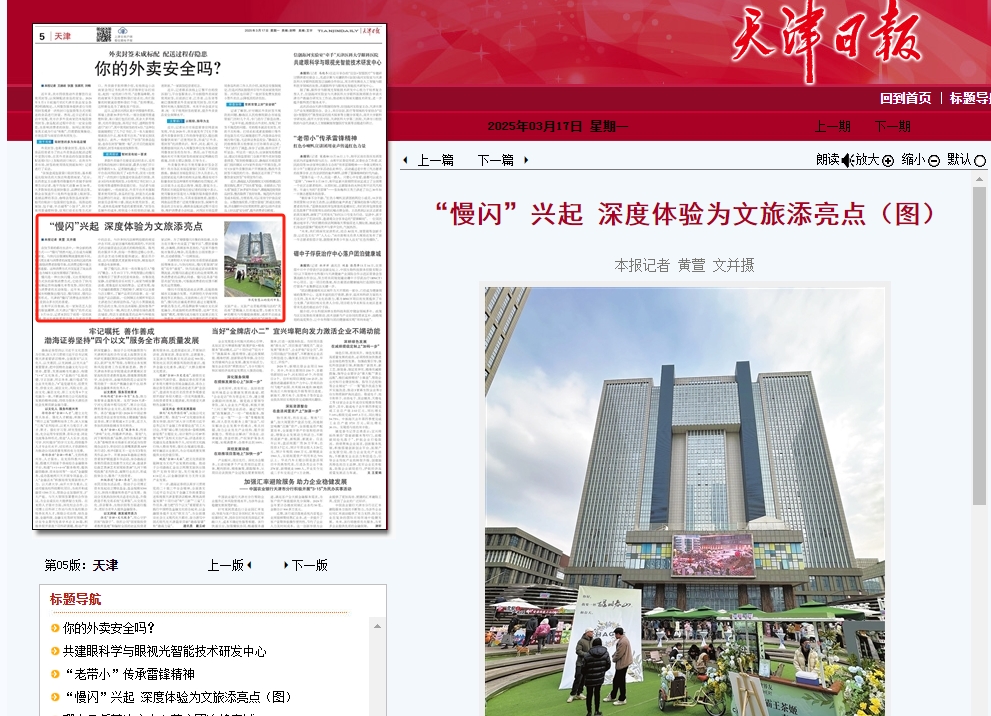Click the left arrow before 上一篇
Viewport: 991px width, 716px height.
coord(405,161)
